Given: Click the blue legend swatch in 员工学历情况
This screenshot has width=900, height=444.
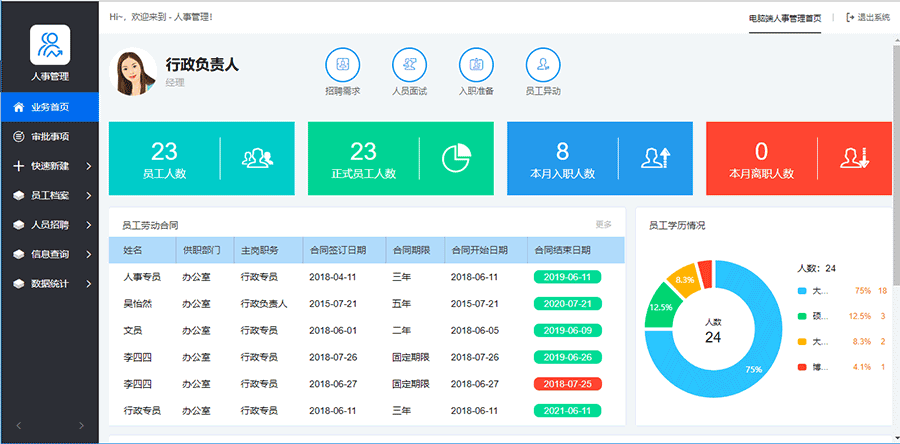Looking at the screenshot, I should pos(802,291).
